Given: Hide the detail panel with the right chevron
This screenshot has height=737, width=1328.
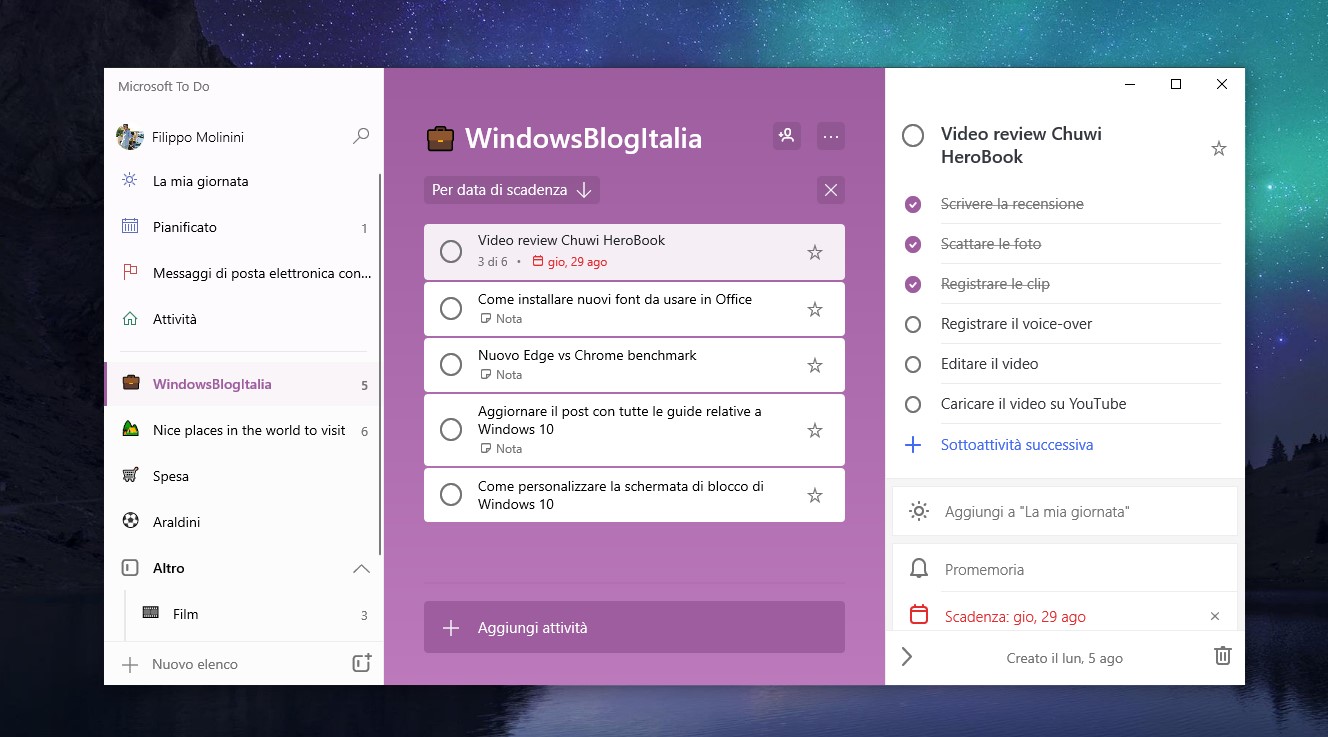Looking at the screenshot, I should [x=907, y=656].
